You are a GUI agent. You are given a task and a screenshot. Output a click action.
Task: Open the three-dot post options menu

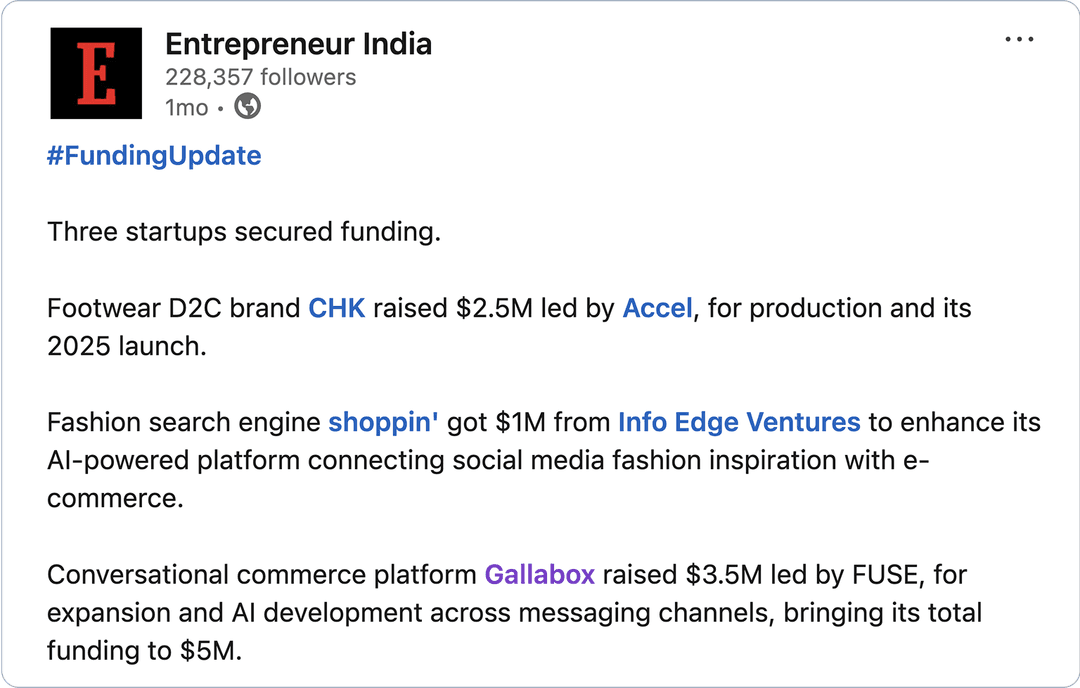pyautogui.click(x=1018, y=40)
